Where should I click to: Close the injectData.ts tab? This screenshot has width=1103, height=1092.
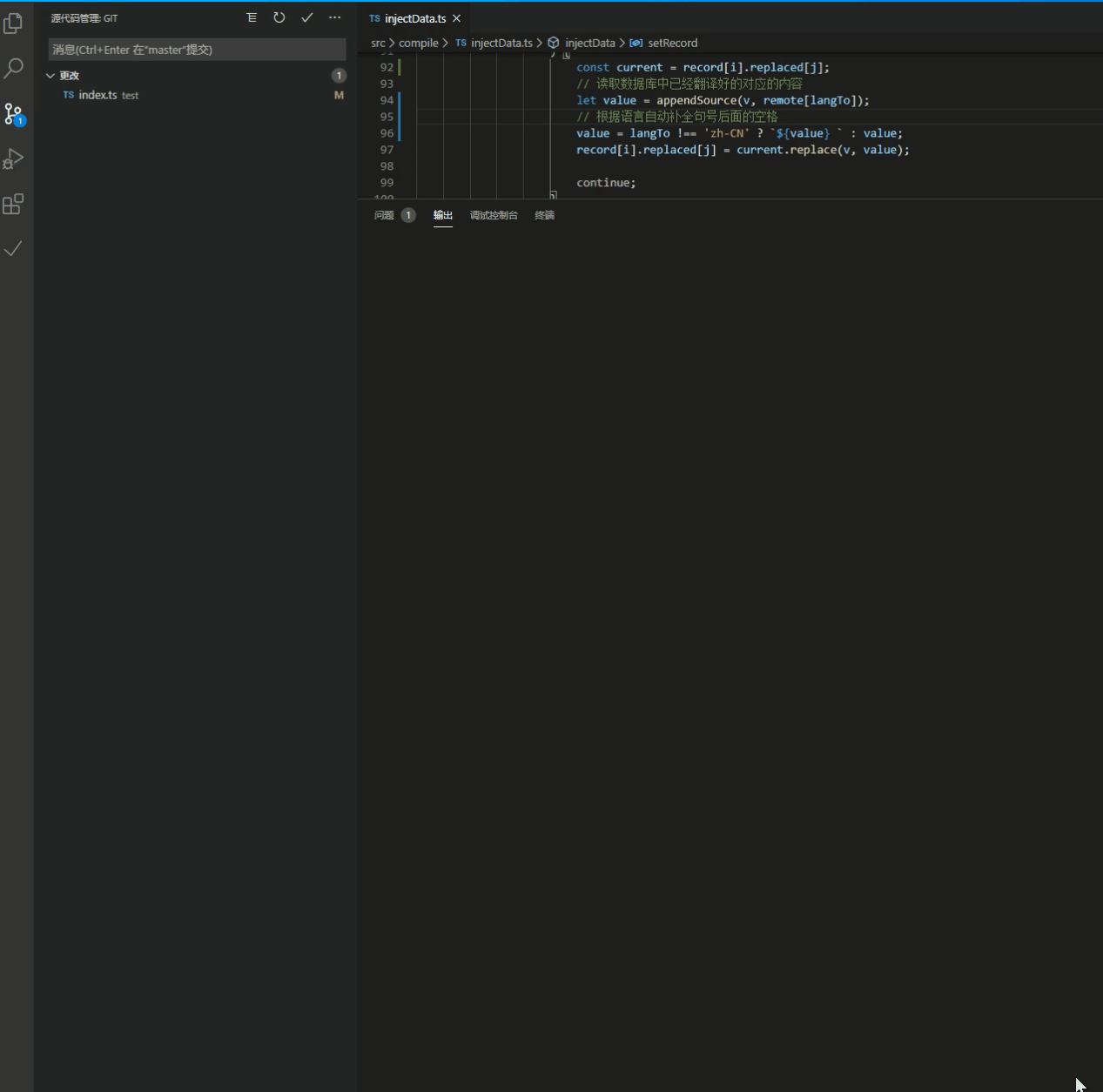pos(456,18)
